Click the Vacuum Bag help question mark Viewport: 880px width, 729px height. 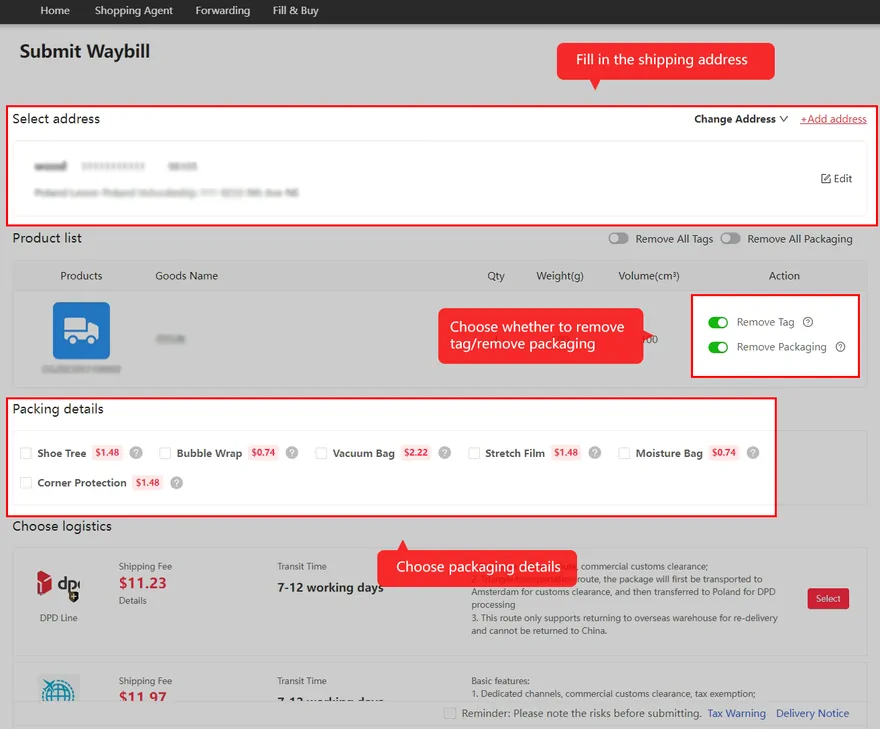click(444, 453)
